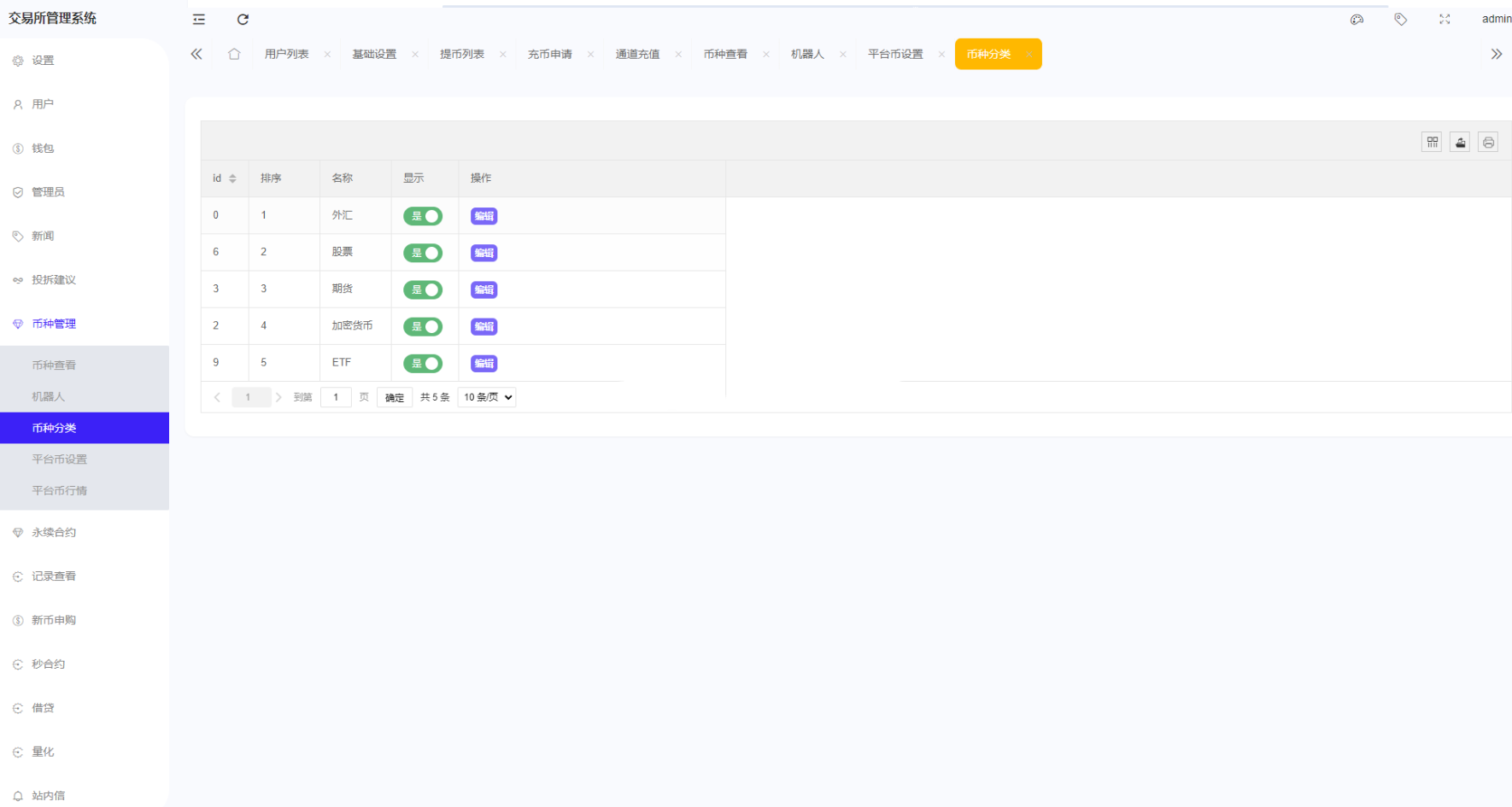The width and height of the screenshot is (1512, 807).
Task: Click the refresh page icon
Action: (x=243, y=20)
